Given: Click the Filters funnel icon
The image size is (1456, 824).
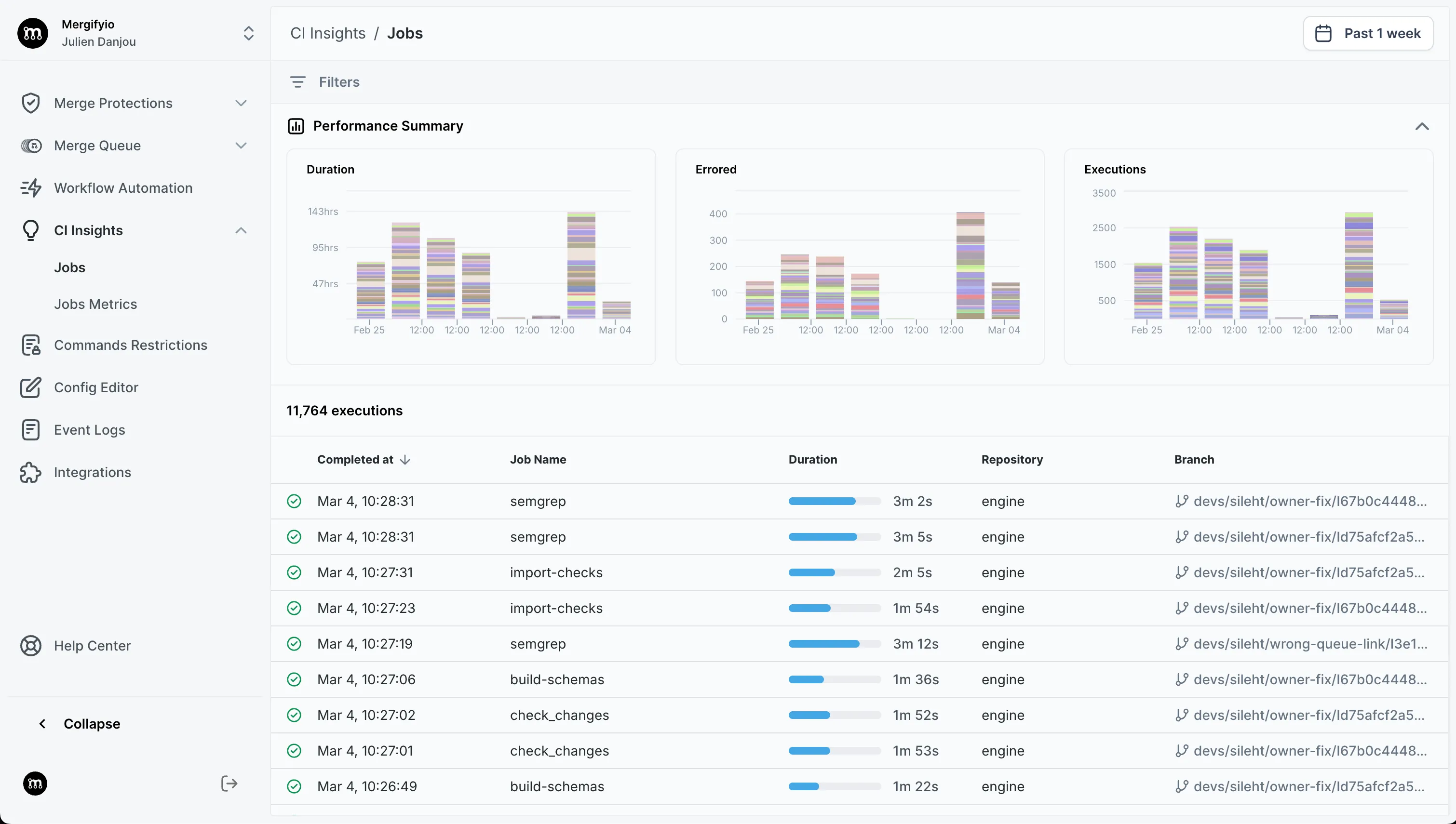Looking at the screenshot, I should point(298,82).
